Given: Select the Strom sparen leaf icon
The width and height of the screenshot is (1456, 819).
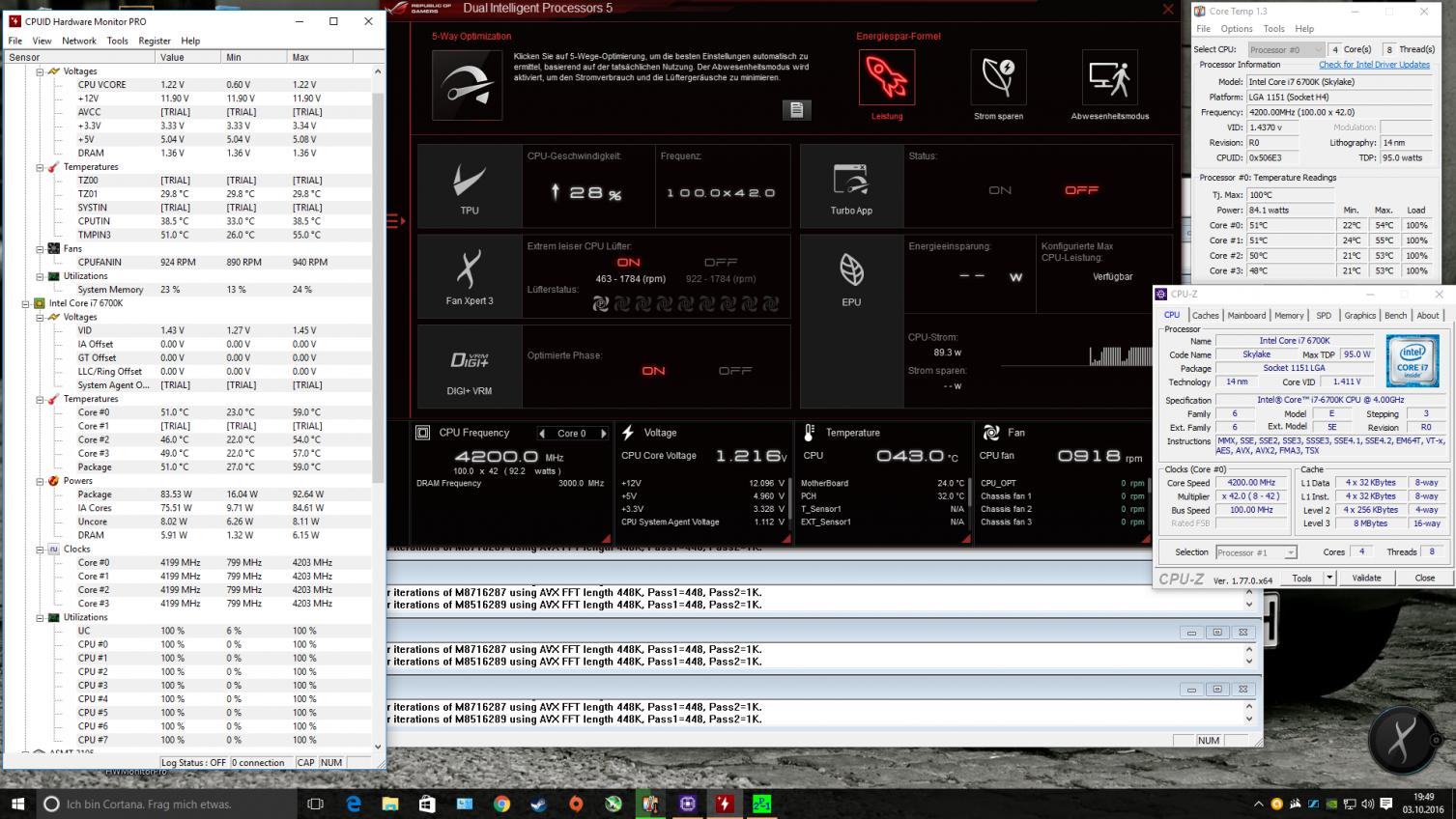Looking at the screenshot, I should pos(997,77).
